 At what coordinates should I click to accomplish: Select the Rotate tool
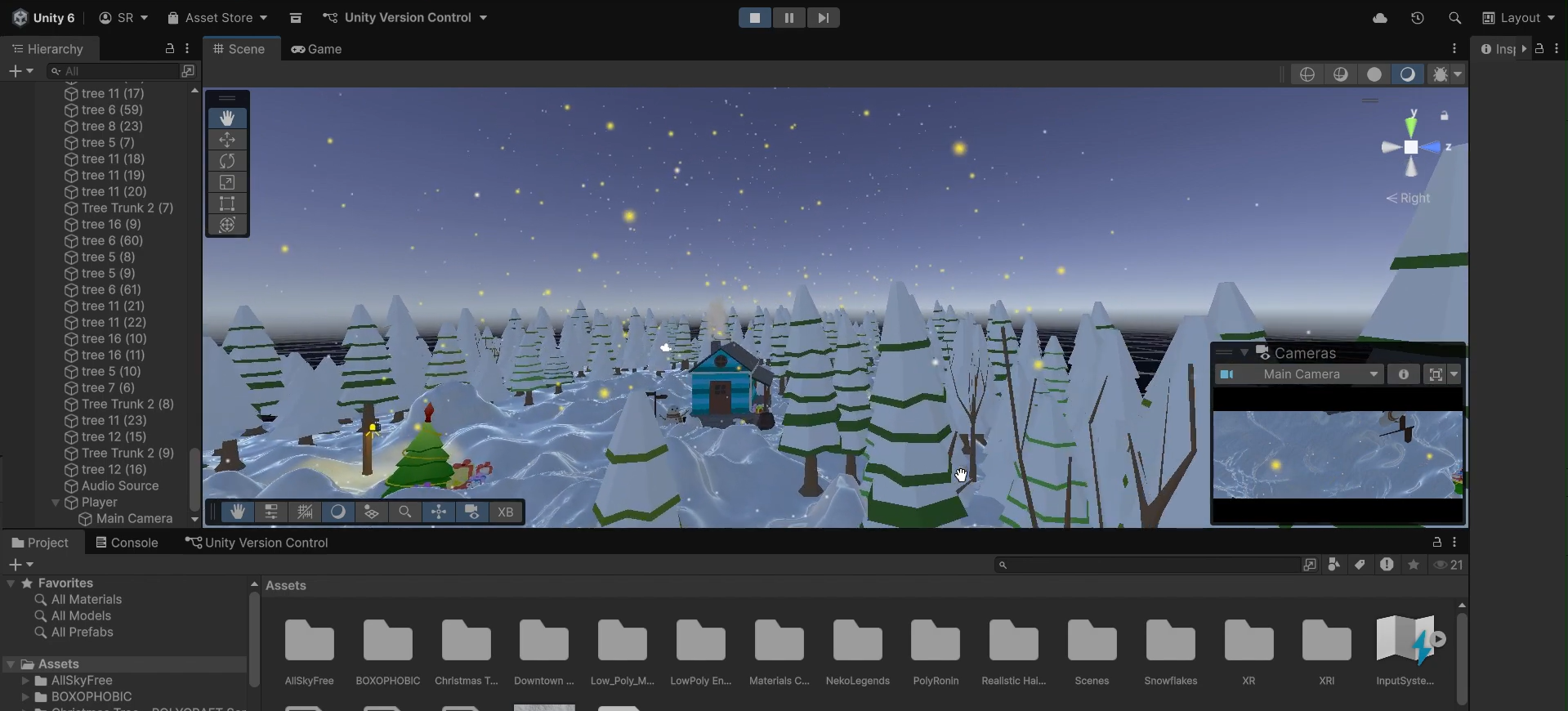tap(227, 161)
